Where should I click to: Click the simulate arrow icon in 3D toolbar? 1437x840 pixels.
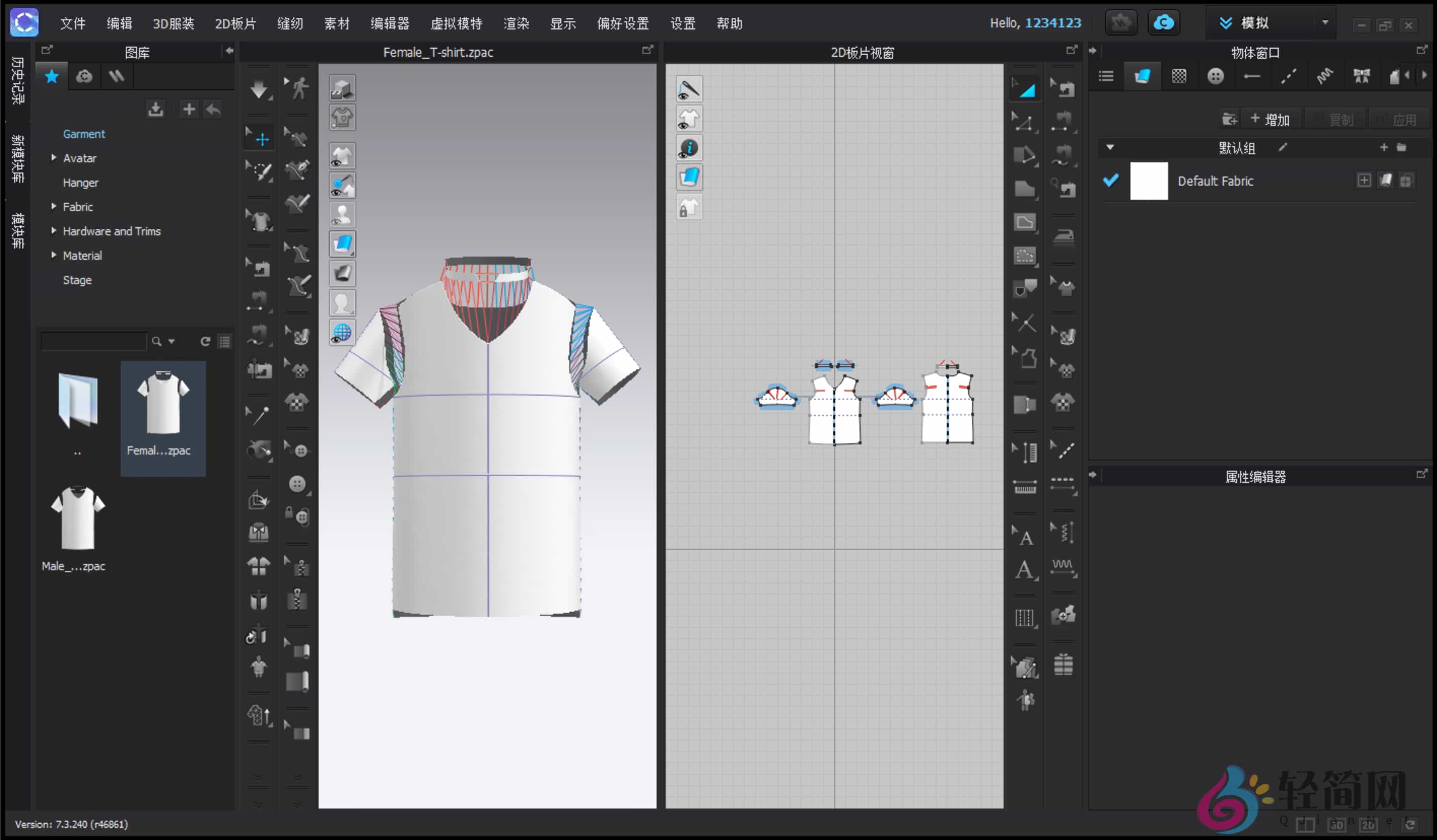pyautogui.click(x=259, y=89)
